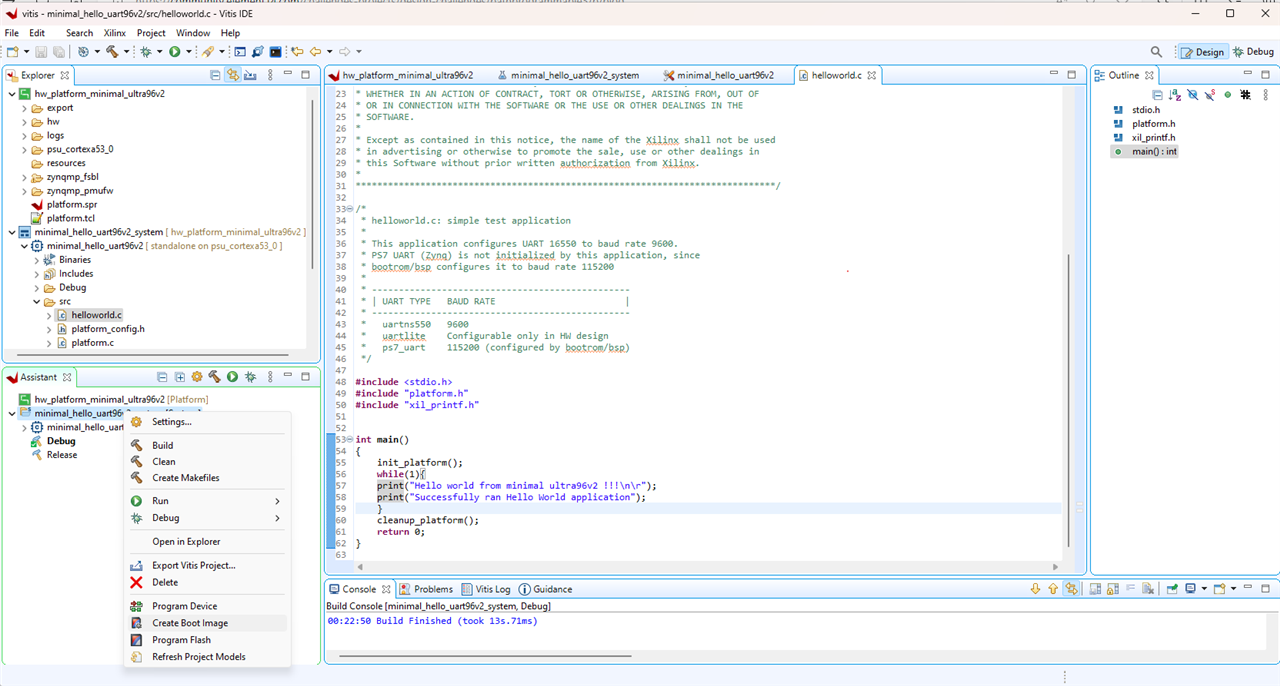The height and width of the screenshot is (686, 1280).
Task: Click the green Run icon in main toolbar
Action: (175, 51)
